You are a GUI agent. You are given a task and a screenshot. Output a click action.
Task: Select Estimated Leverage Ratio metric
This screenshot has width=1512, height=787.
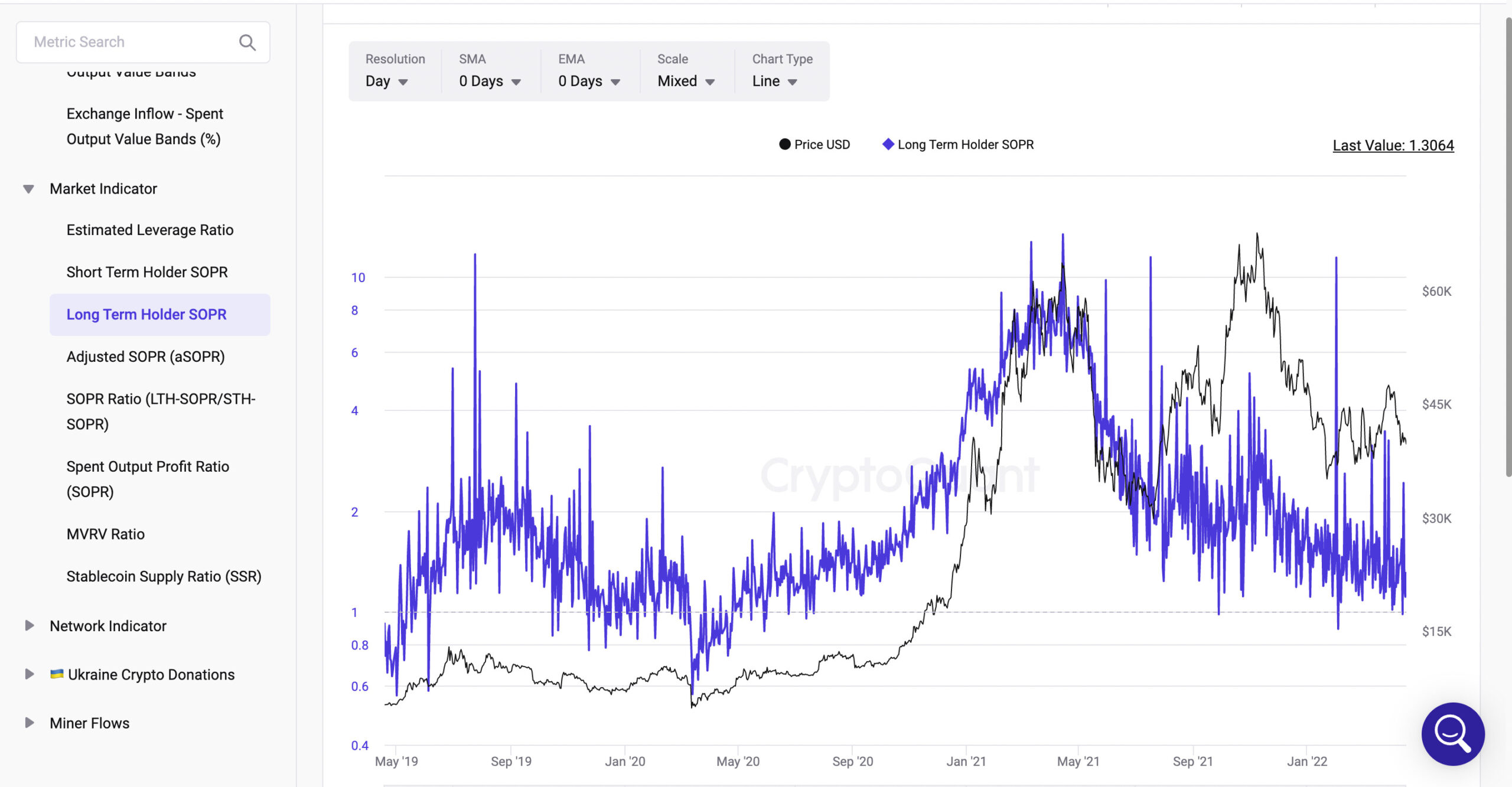[150, 230]
